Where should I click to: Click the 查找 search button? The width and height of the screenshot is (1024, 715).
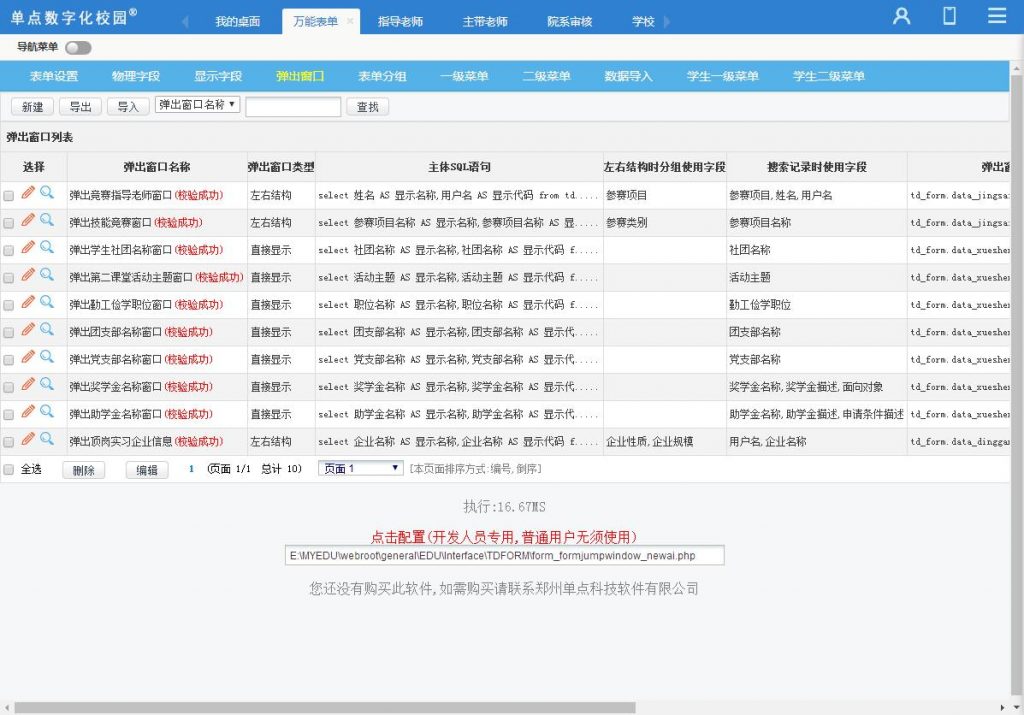coord(368,106)
